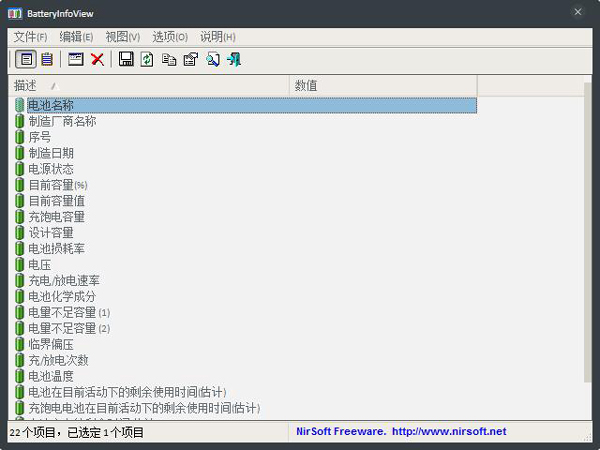Open the properties toolbar icon

click(191, 59)
